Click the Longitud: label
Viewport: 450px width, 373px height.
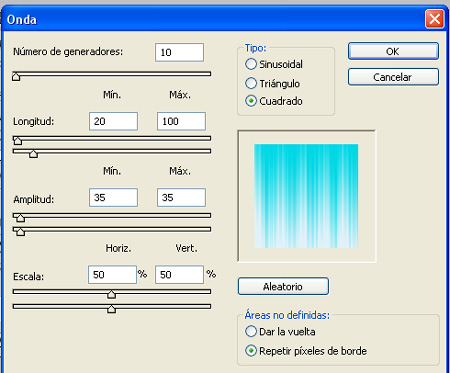tap(33, 121)
